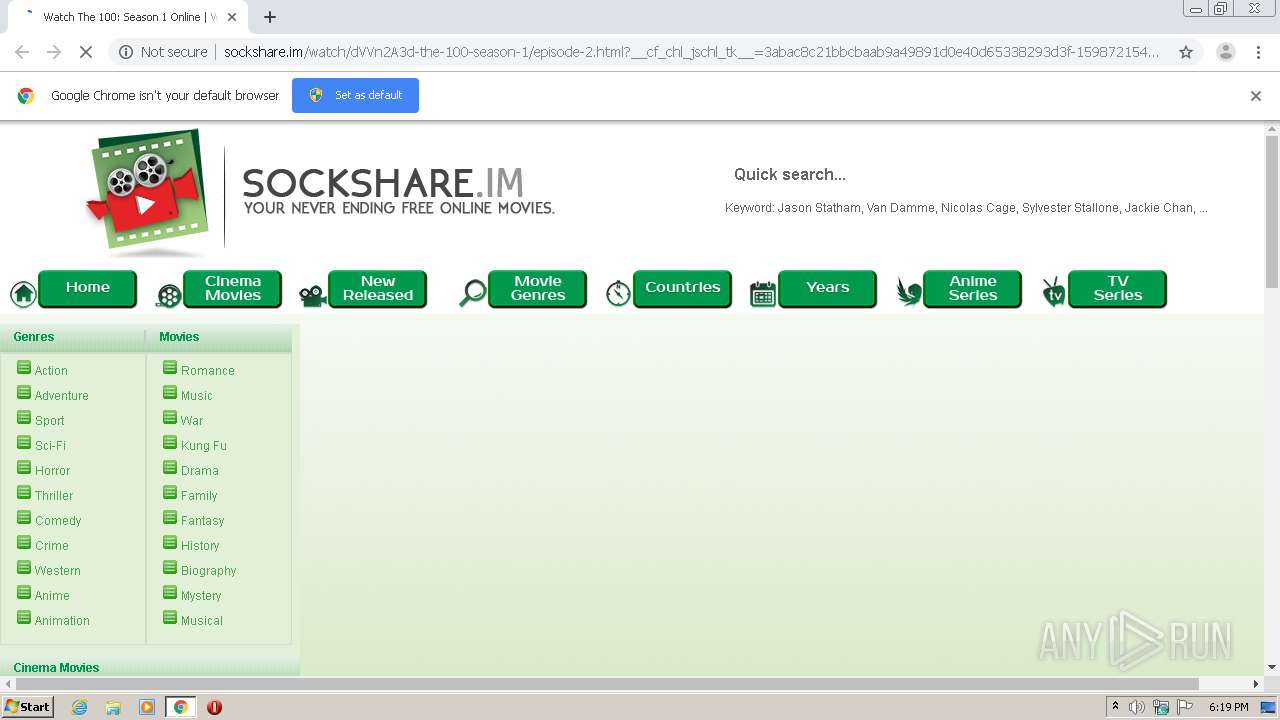The height and width of the screenshot is (720, 1280).
Task: Open the Sport genre link
Action: (x=49, y=421)
